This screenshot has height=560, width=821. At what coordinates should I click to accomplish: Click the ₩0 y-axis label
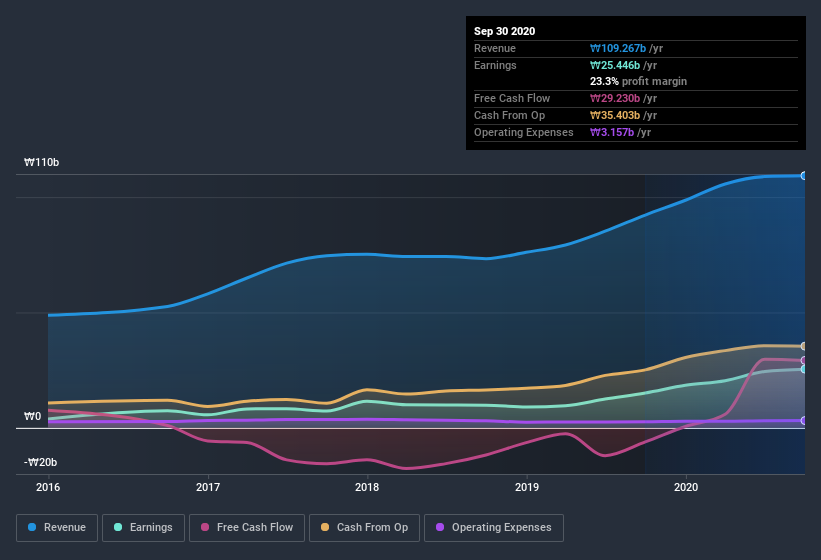(32, 417)
